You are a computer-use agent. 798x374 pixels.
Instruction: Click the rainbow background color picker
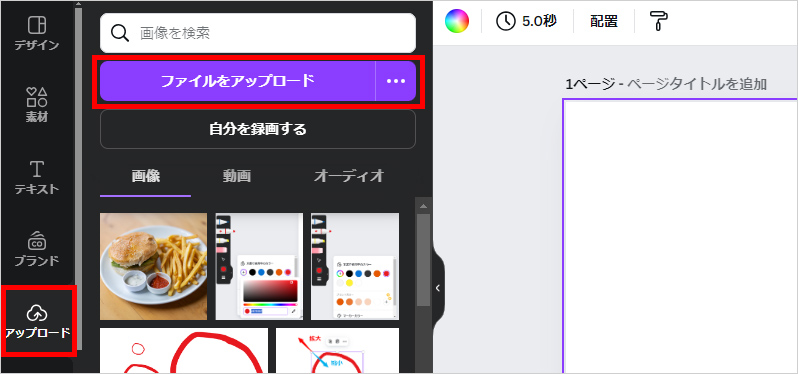point(457,21)
